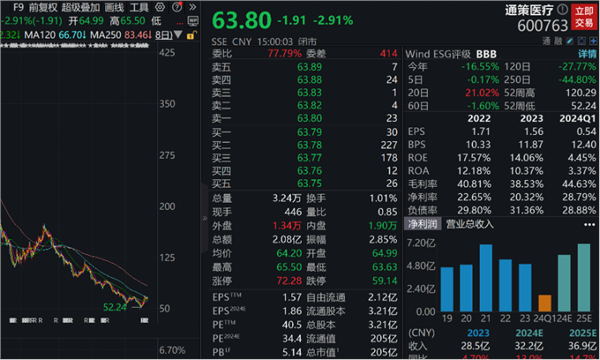Click the monitor display icon beside 低

coord(193,21)
